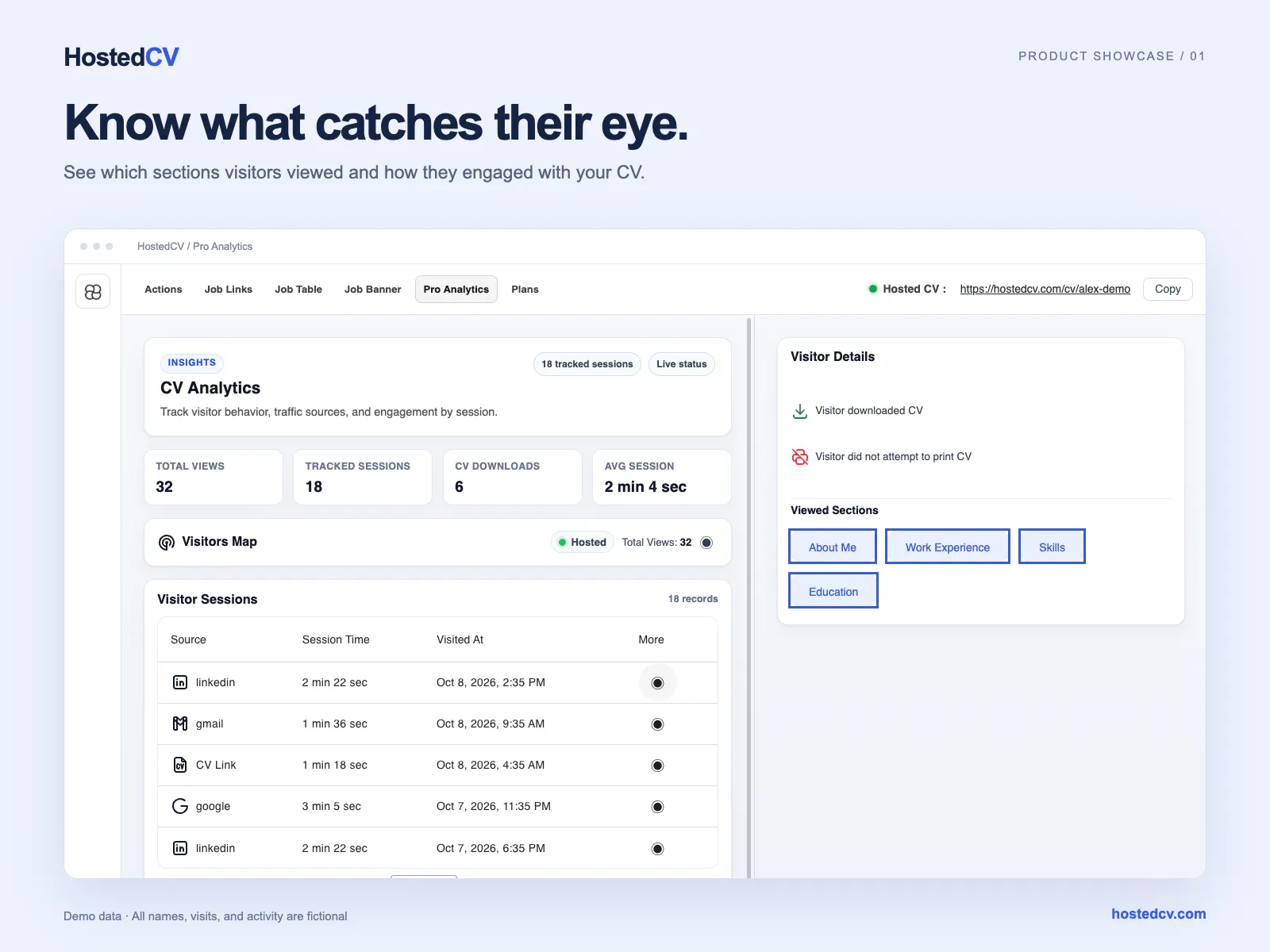Click the Visited At column header
1270x952 pixels.
pyautogui.click(x=460, y=639)
